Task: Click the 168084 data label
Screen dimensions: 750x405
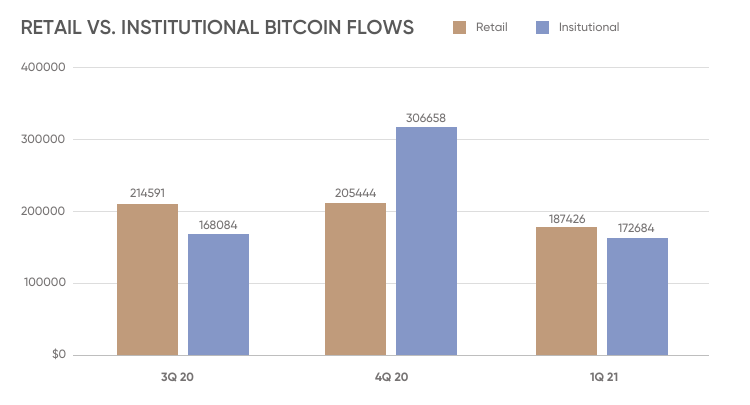Action: pyautogui.click(x=218, y=224)
